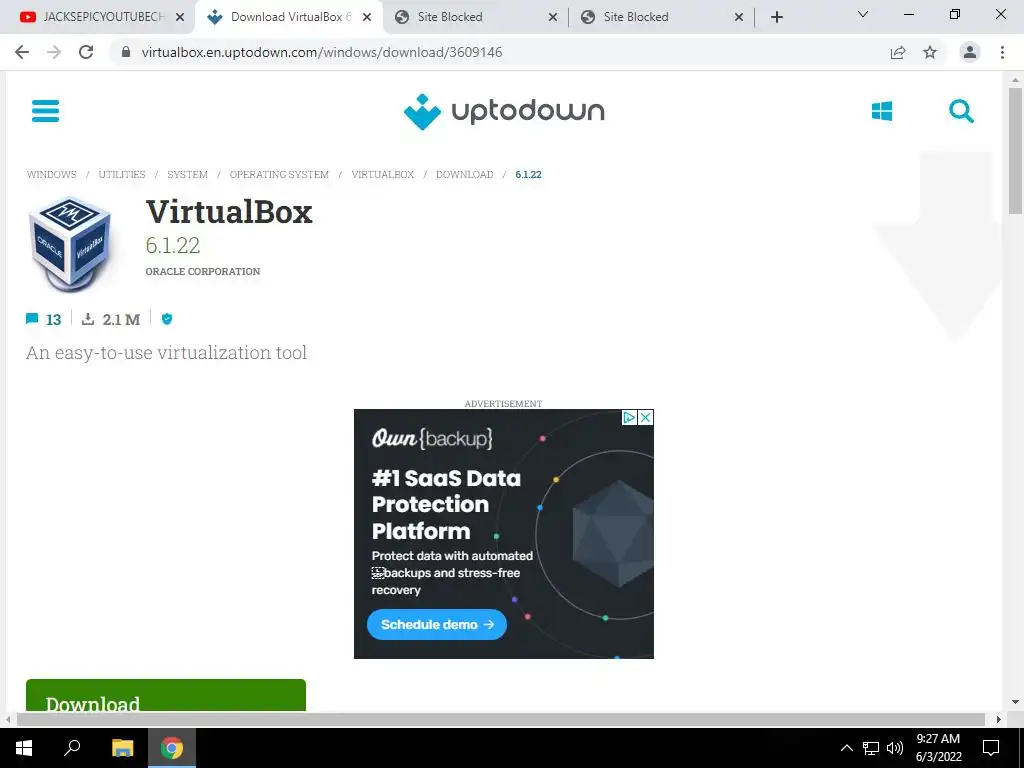Click the horizontal scrollbar right arrow
Viewport: 1024px width, 768px height.
pyautogui.click(x=999, y=719)
